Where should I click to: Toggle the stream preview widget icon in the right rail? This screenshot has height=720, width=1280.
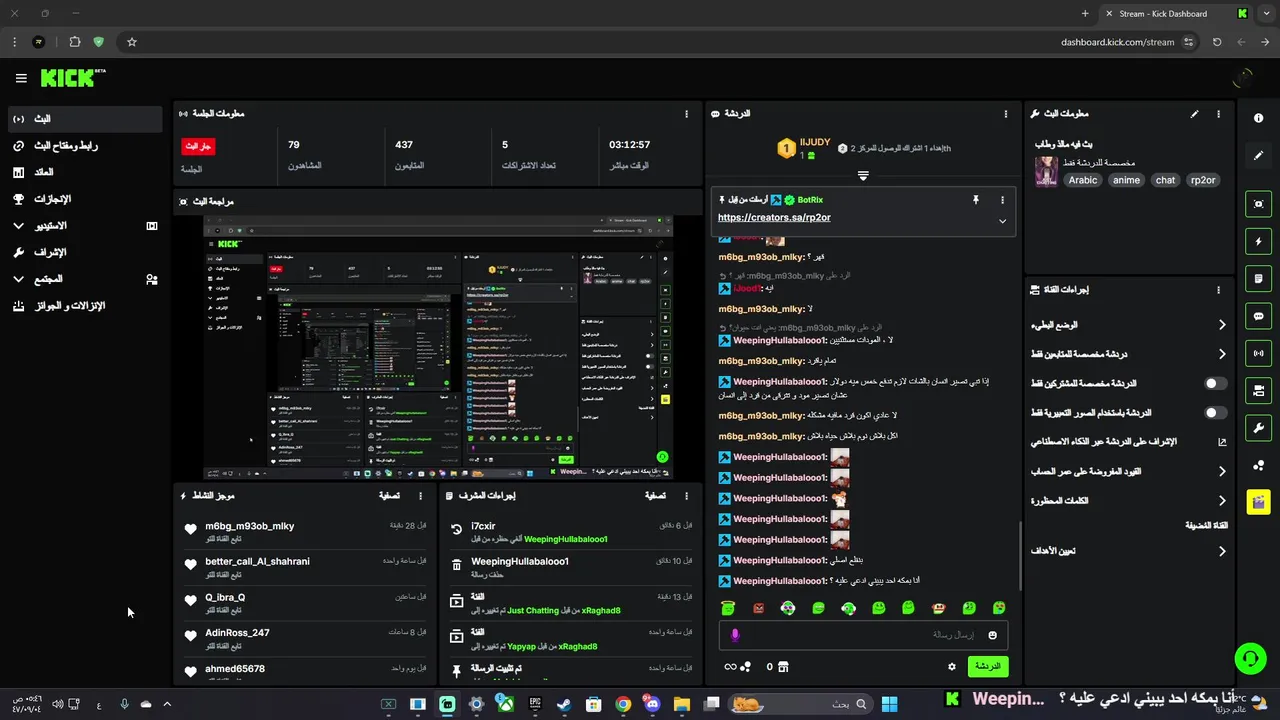click(1258, 204)
